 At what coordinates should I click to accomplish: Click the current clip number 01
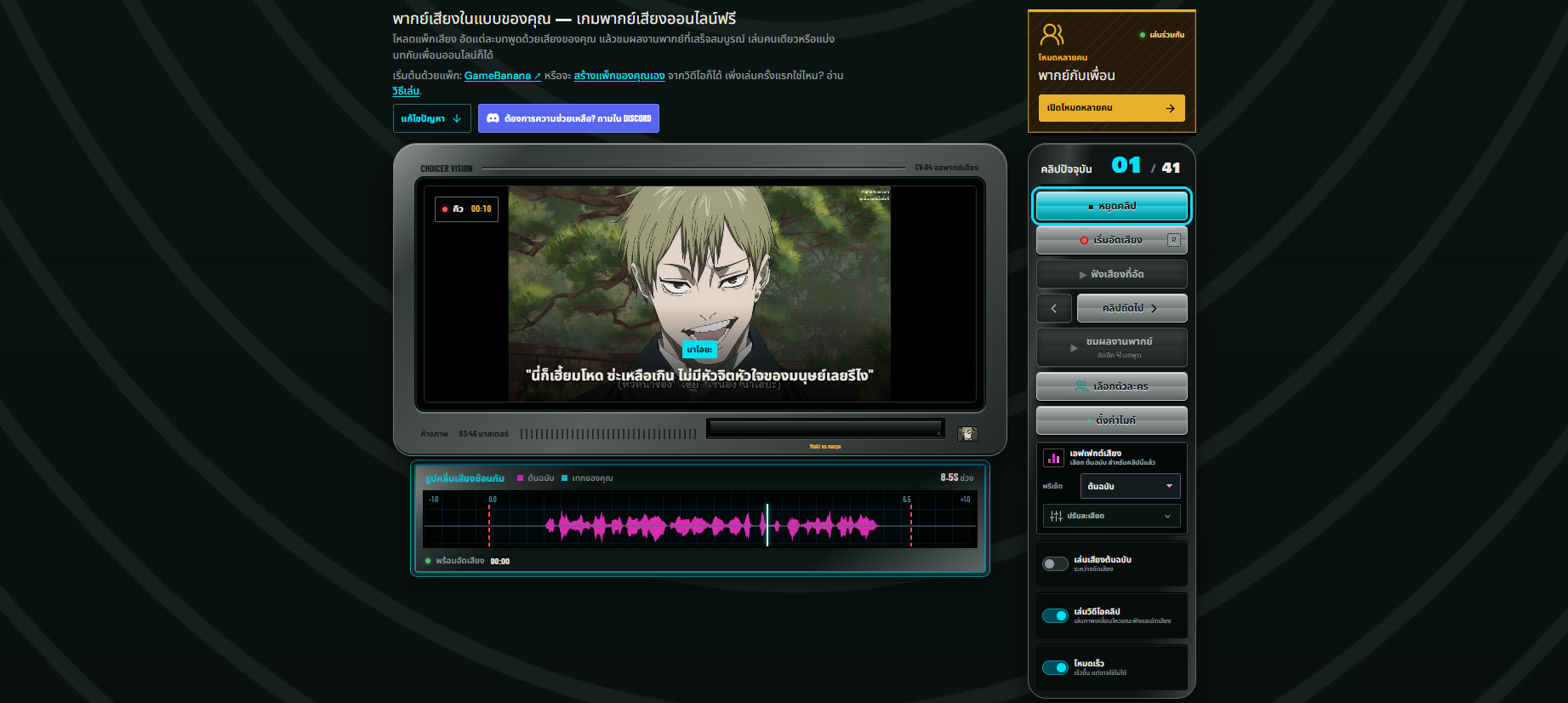(1126, 165)
